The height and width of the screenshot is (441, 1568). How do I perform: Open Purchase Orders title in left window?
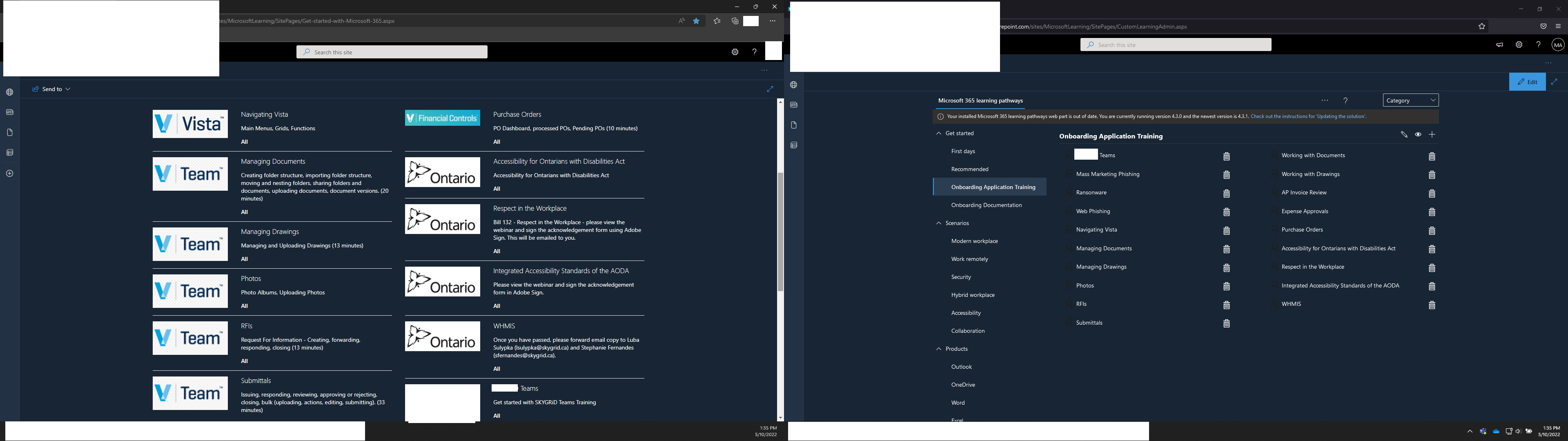coord(517,114)
